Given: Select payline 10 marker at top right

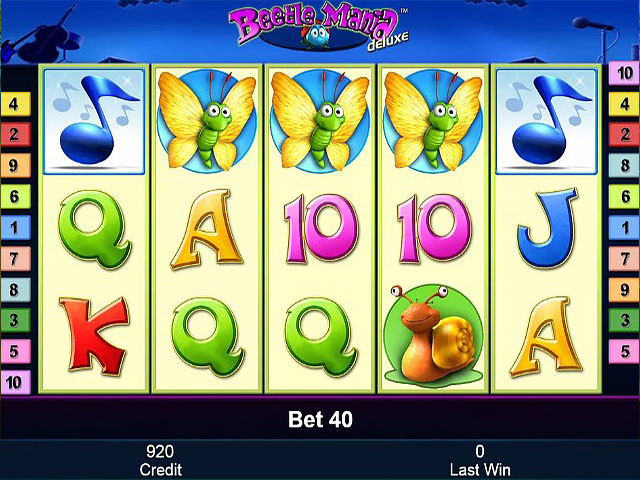Looking at the screenshot, I should pos(624,73).
